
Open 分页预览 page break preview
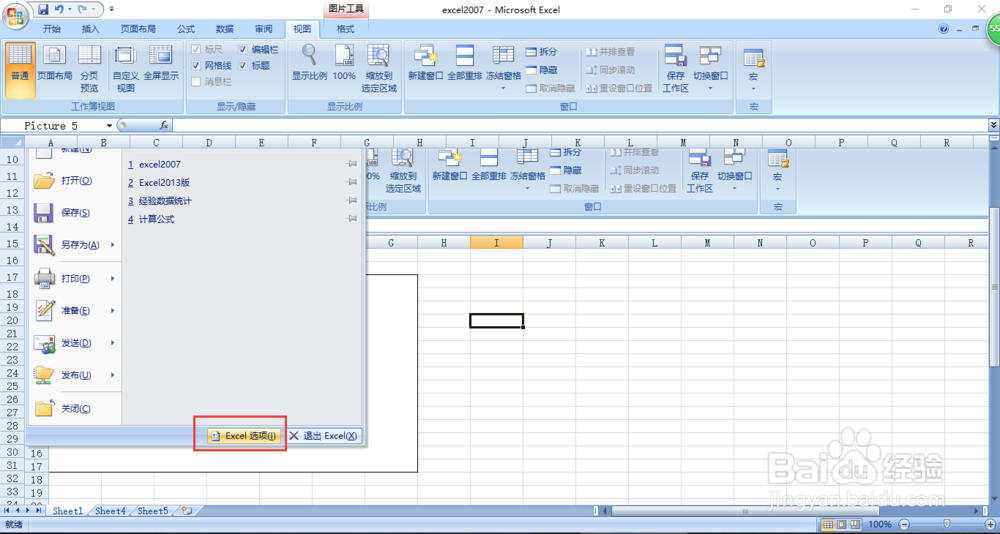(x=89, y=70)
